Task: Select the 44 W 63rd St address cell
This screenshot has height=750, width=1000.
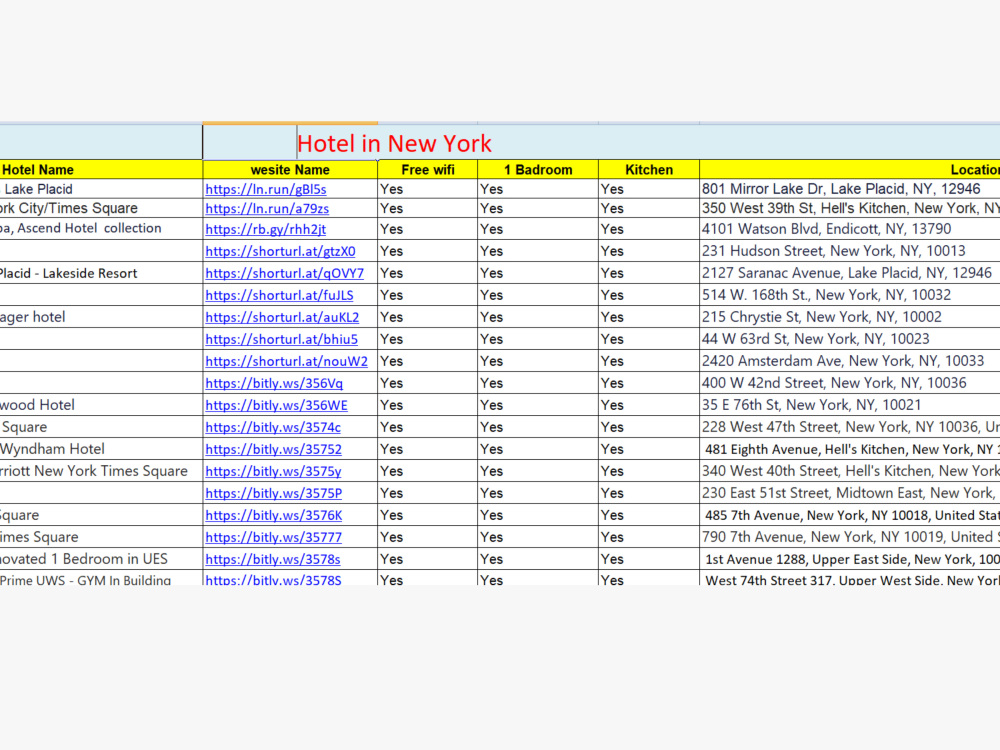Action: click(849, 339)
